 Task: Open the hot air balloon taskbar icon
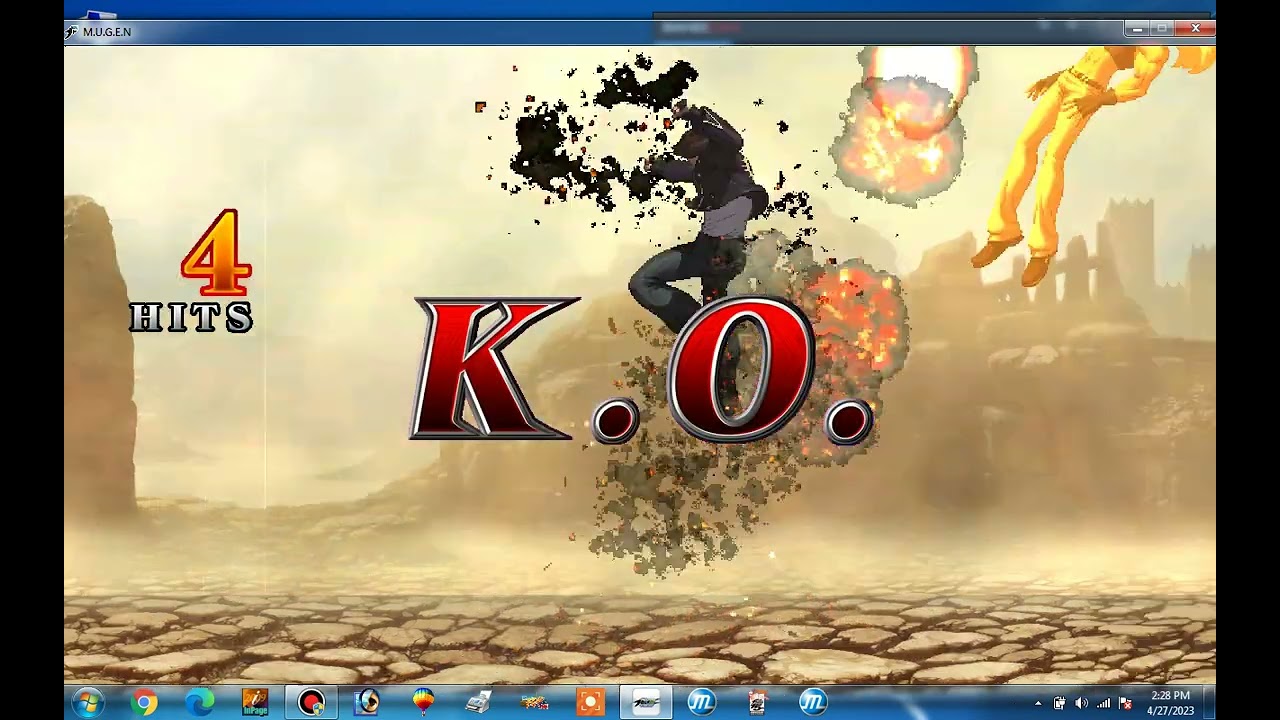click(423, 703)
